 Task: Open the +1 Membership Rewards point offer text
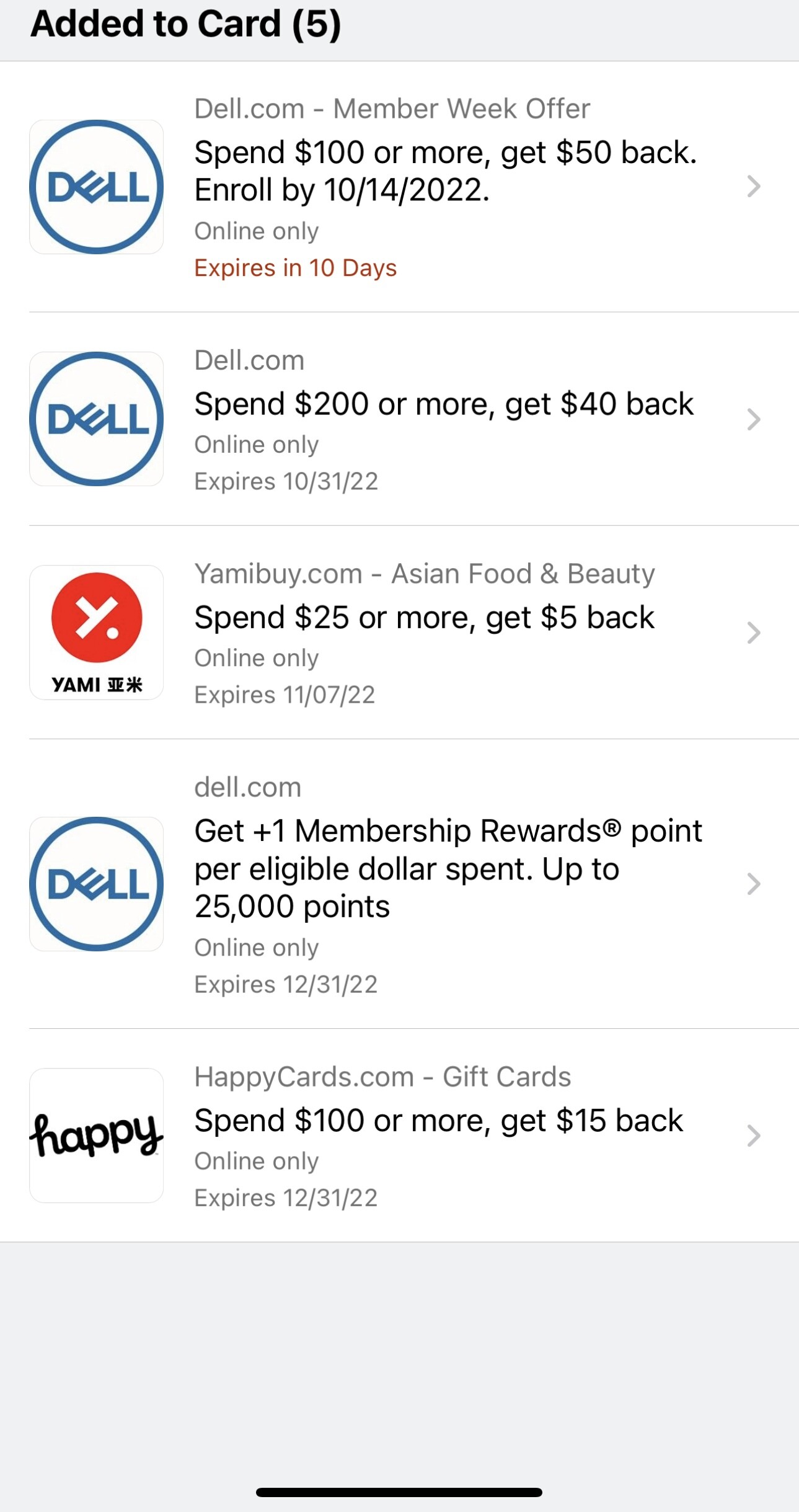point(448,868)
